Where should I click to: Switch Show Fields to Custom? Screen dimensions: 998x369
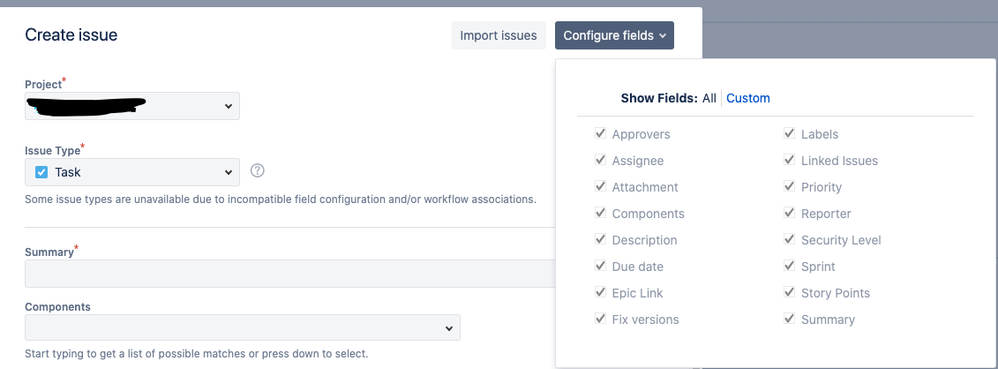coord(748,98)
